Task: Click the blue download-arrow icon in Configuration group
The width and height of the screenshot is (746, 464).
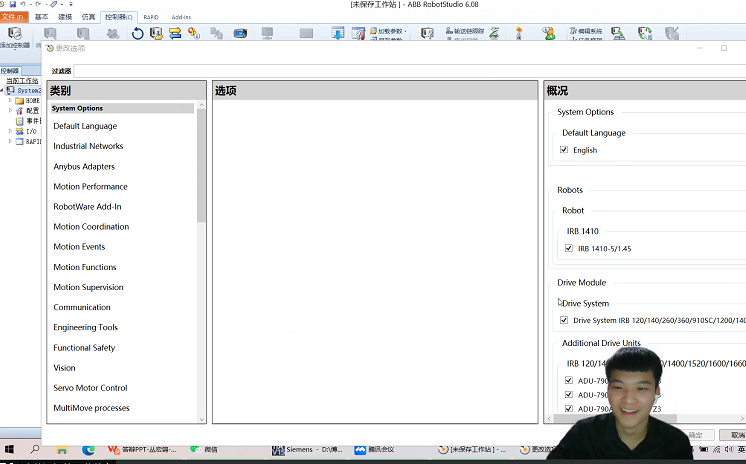Action: (338, 33)
